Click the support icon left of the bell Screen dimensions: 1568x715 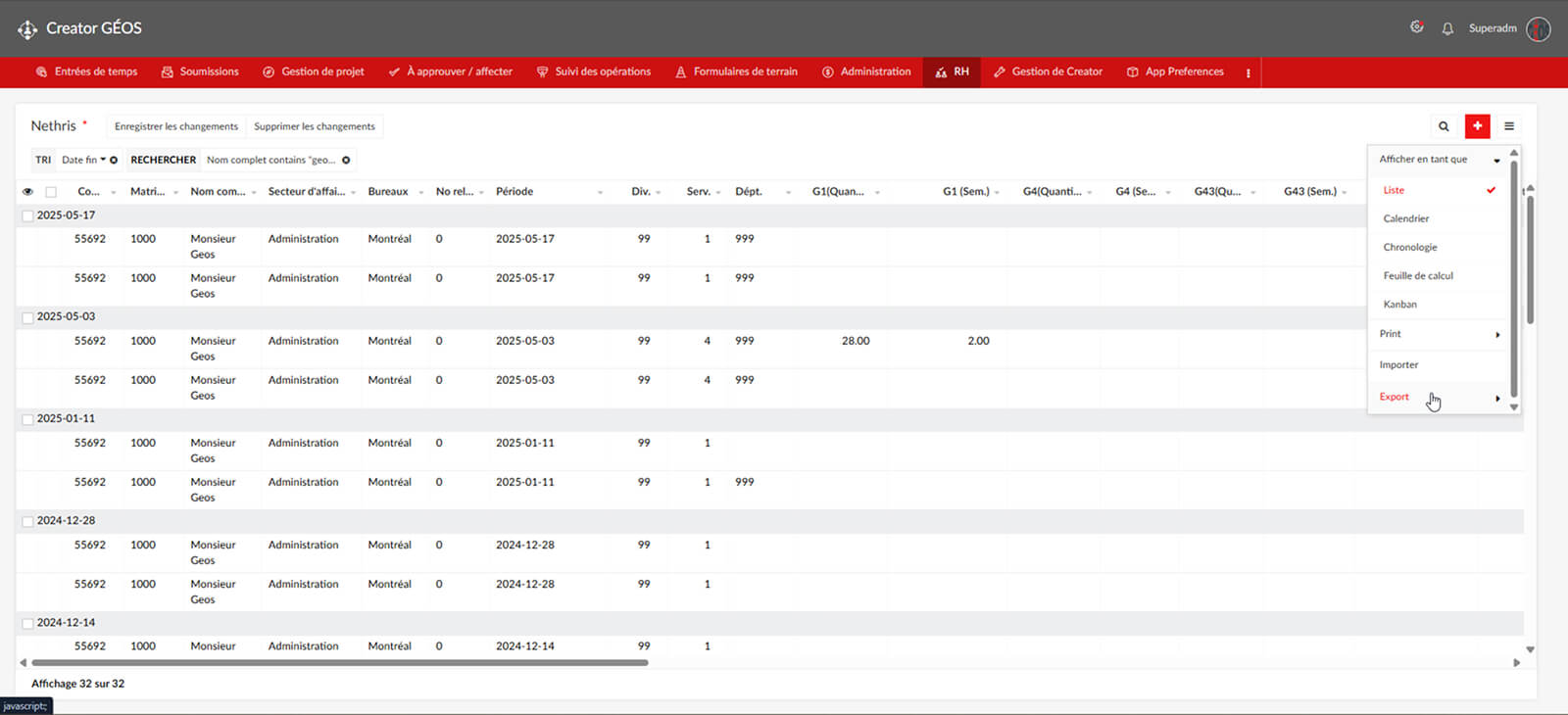click(x=1417, y=27)
